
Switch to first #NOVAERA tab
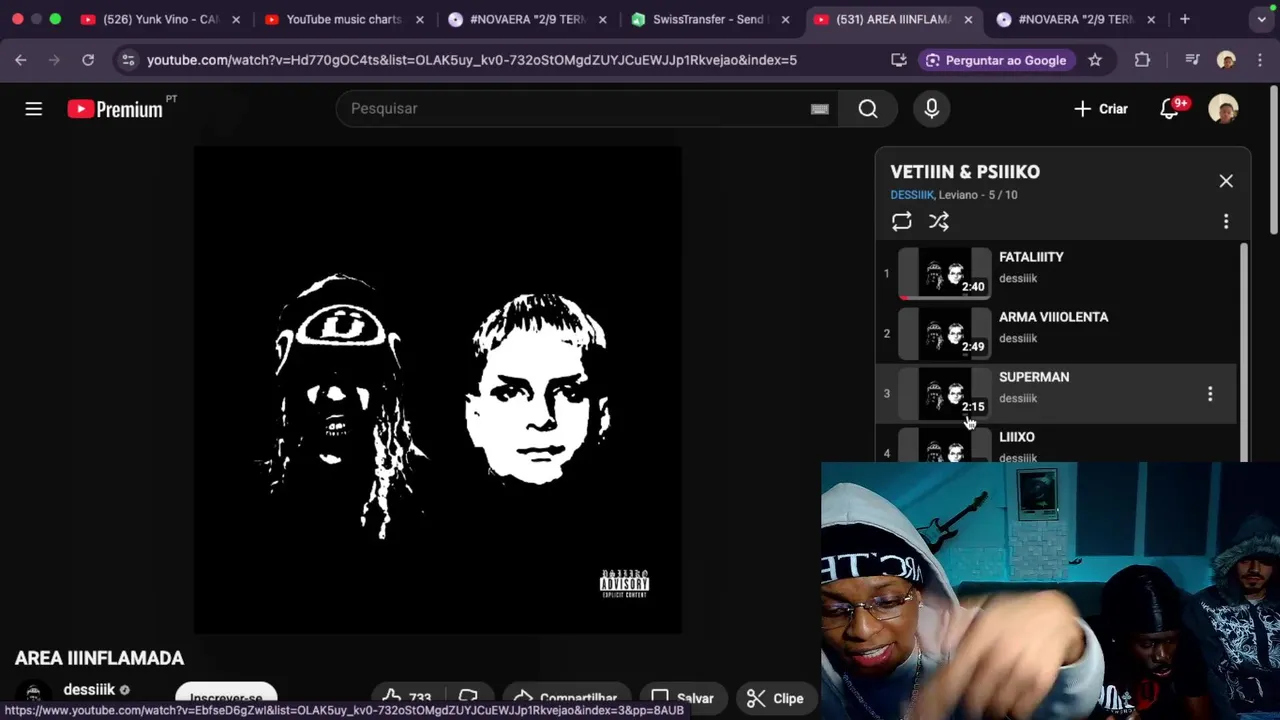[x=527, y=19]
